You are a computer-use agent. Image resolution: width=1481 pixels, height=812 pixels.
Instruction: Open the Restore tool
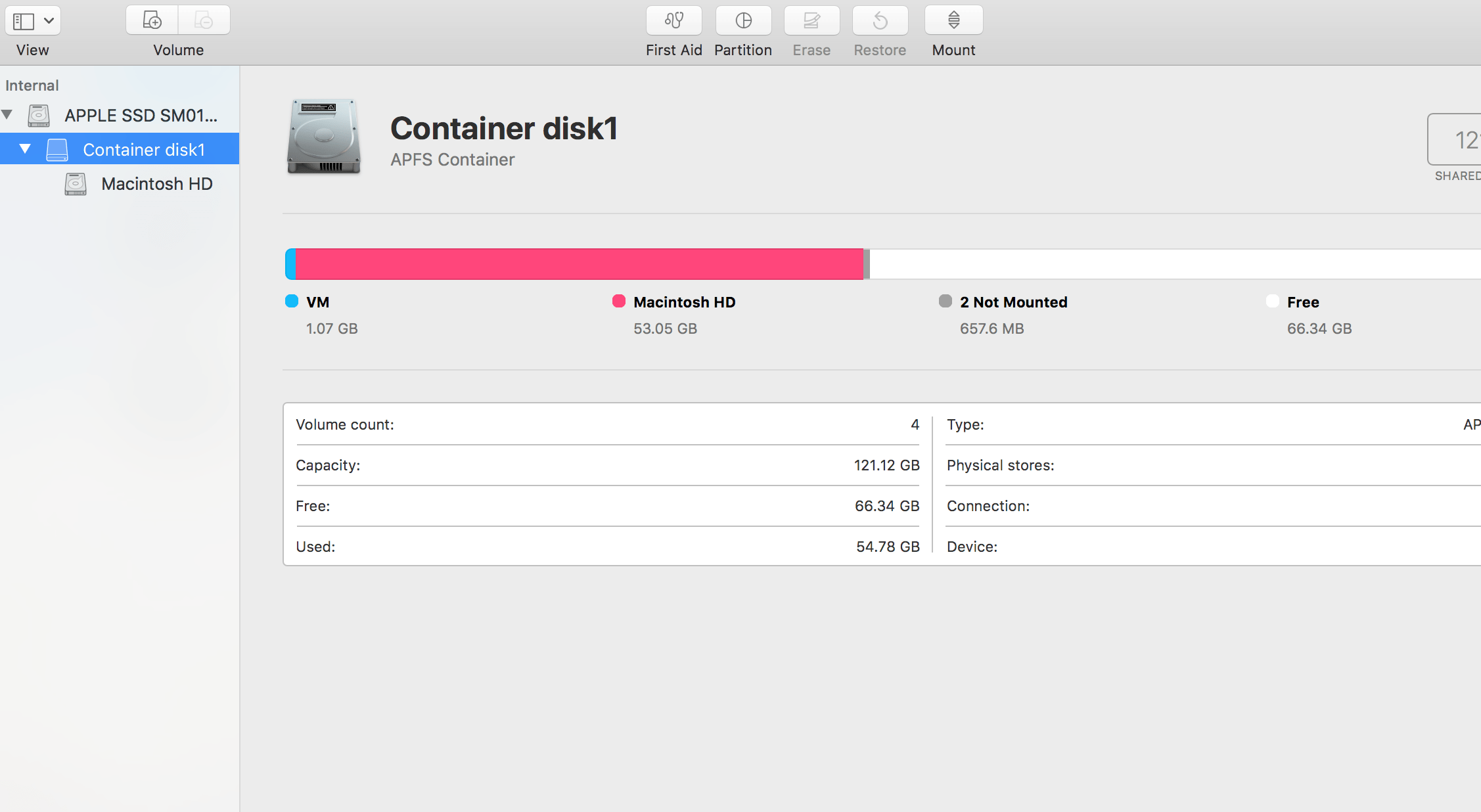(880, 20)
